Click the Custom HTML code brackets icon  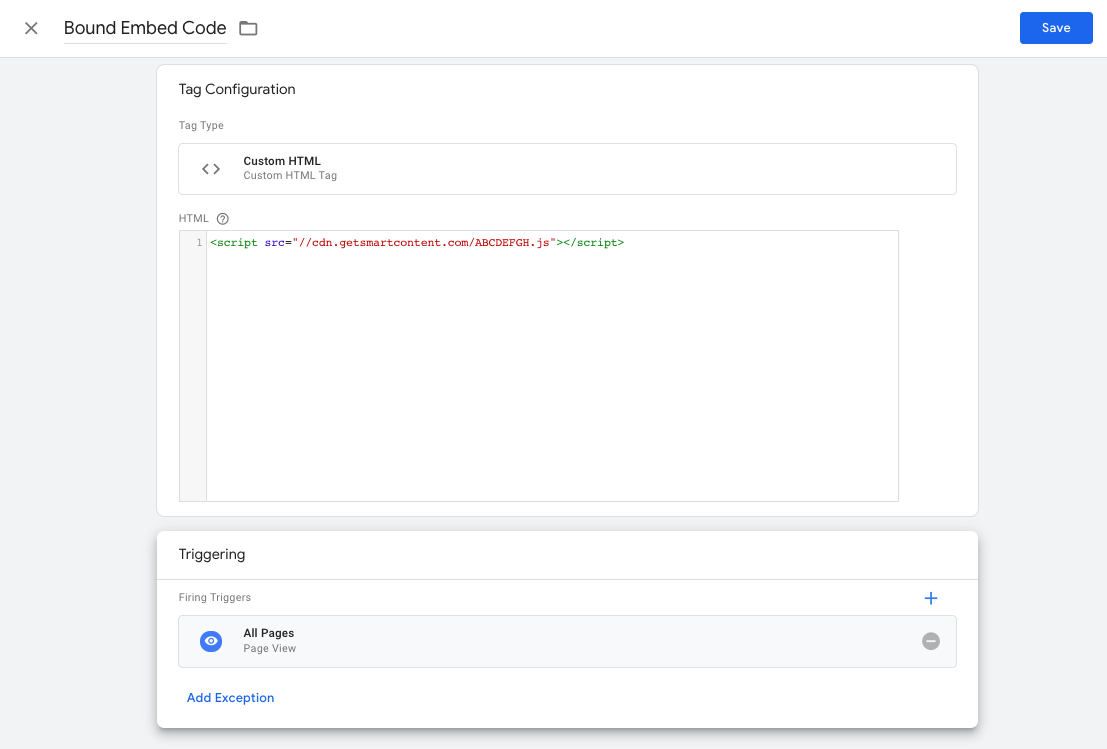coord(211,169)
